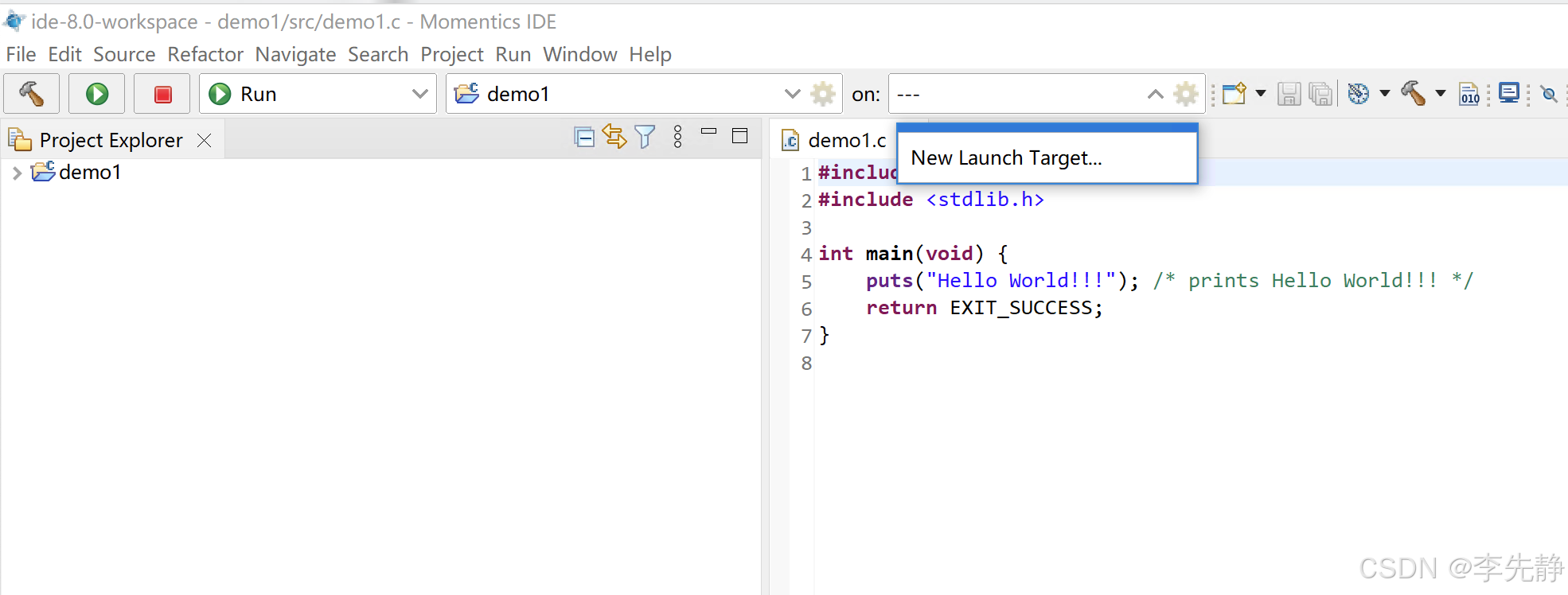Click the blue monitor console icon

pyautogui.click(x=1509, y=93)
